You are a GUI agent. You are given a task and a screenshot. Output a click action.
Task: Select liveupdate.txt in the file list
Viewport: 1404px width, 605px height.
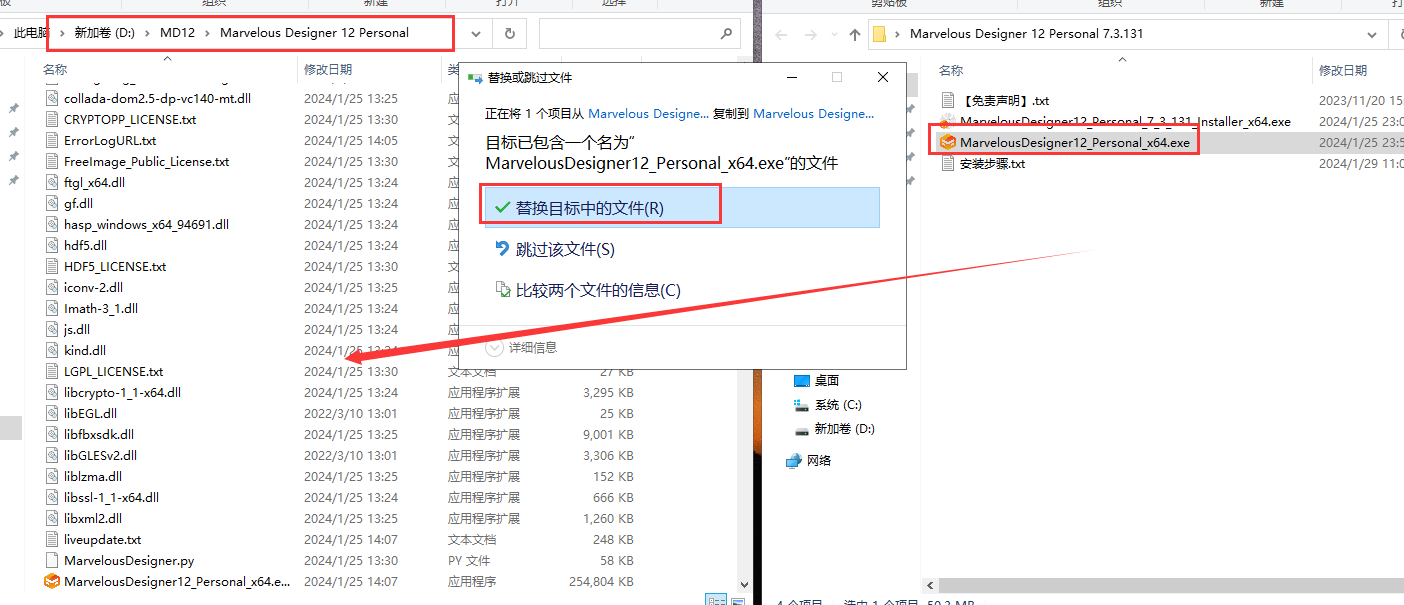(x=102, y=539)
